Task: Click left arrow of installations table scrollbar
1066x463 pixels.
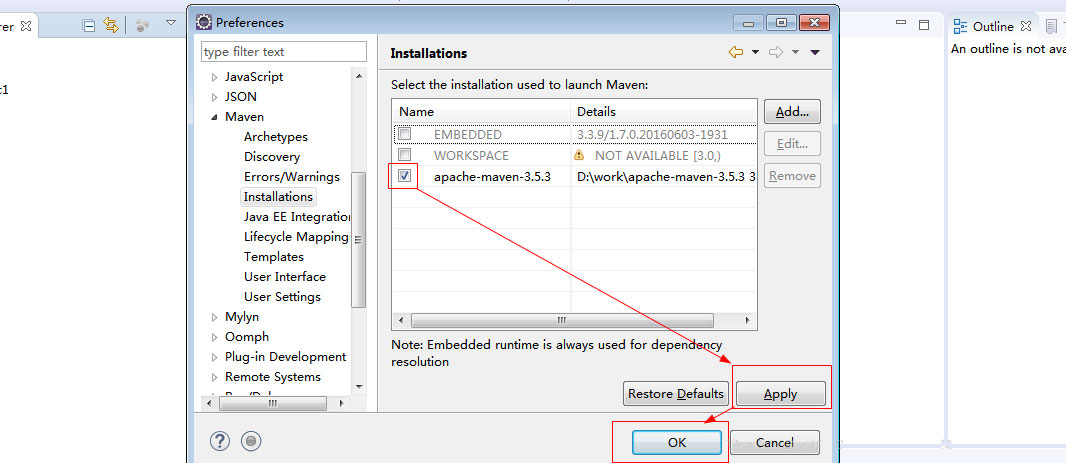Action: (400, 320)
